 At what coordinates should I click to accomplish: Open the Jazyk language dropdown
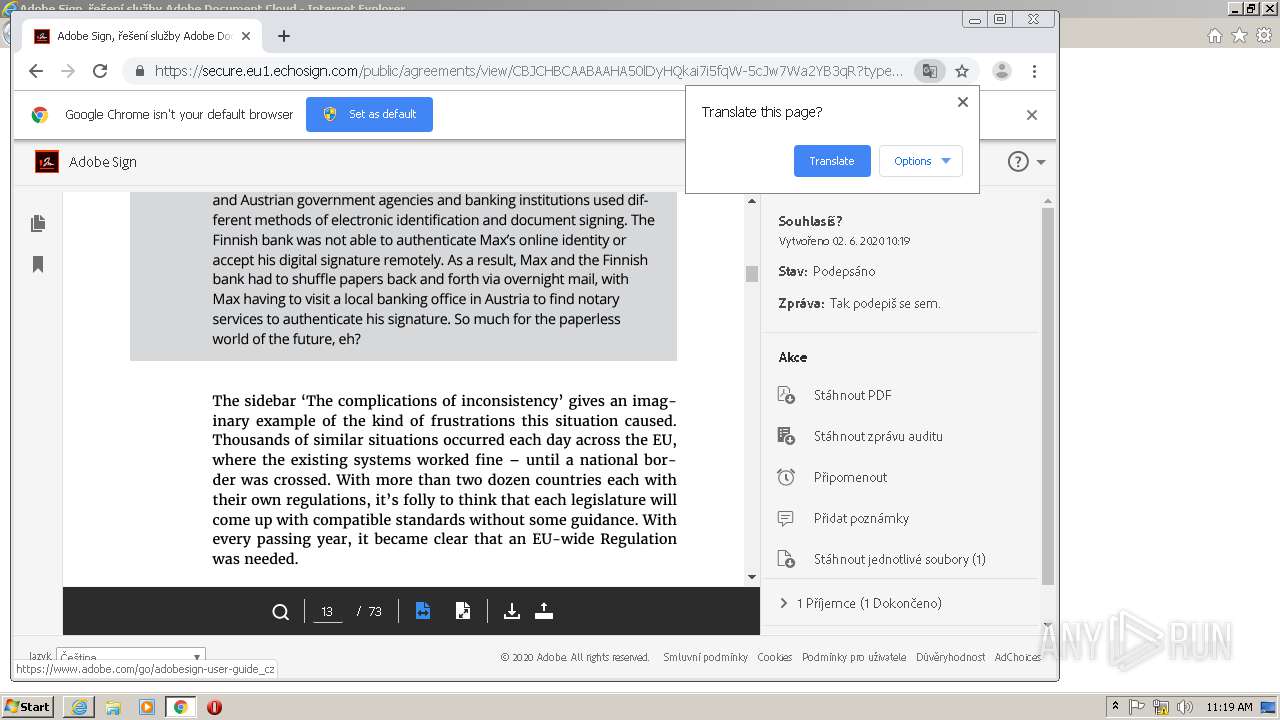click(x=131, y=657)
